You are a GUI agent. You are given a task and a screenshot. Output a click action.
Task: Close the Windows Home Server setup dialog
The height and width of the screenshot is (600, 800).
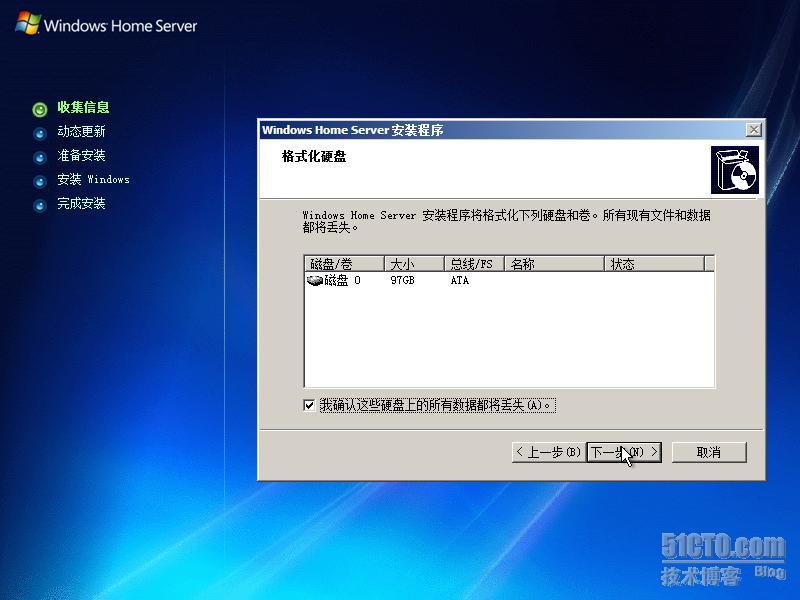coord(754,130)
